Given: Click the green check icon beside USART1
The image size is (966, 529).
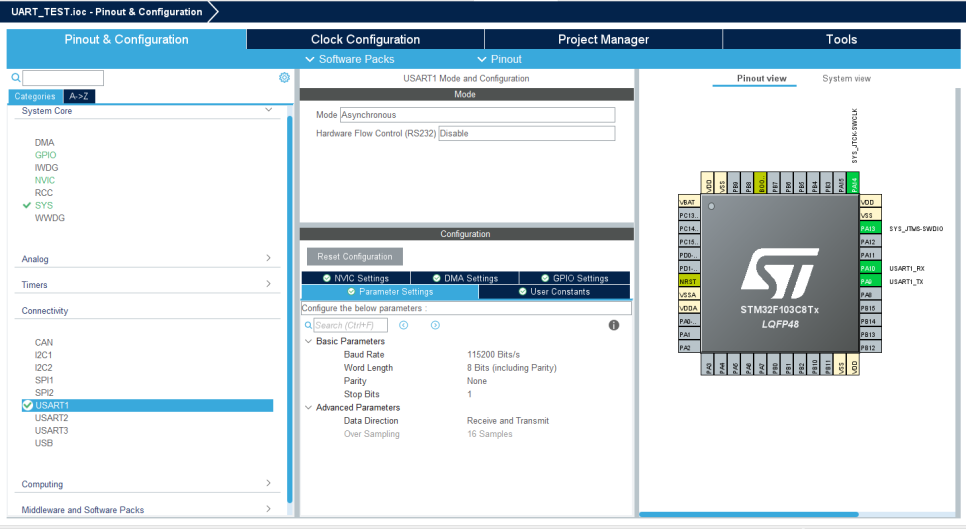Looking at the screenshot, I should [28, 405].
